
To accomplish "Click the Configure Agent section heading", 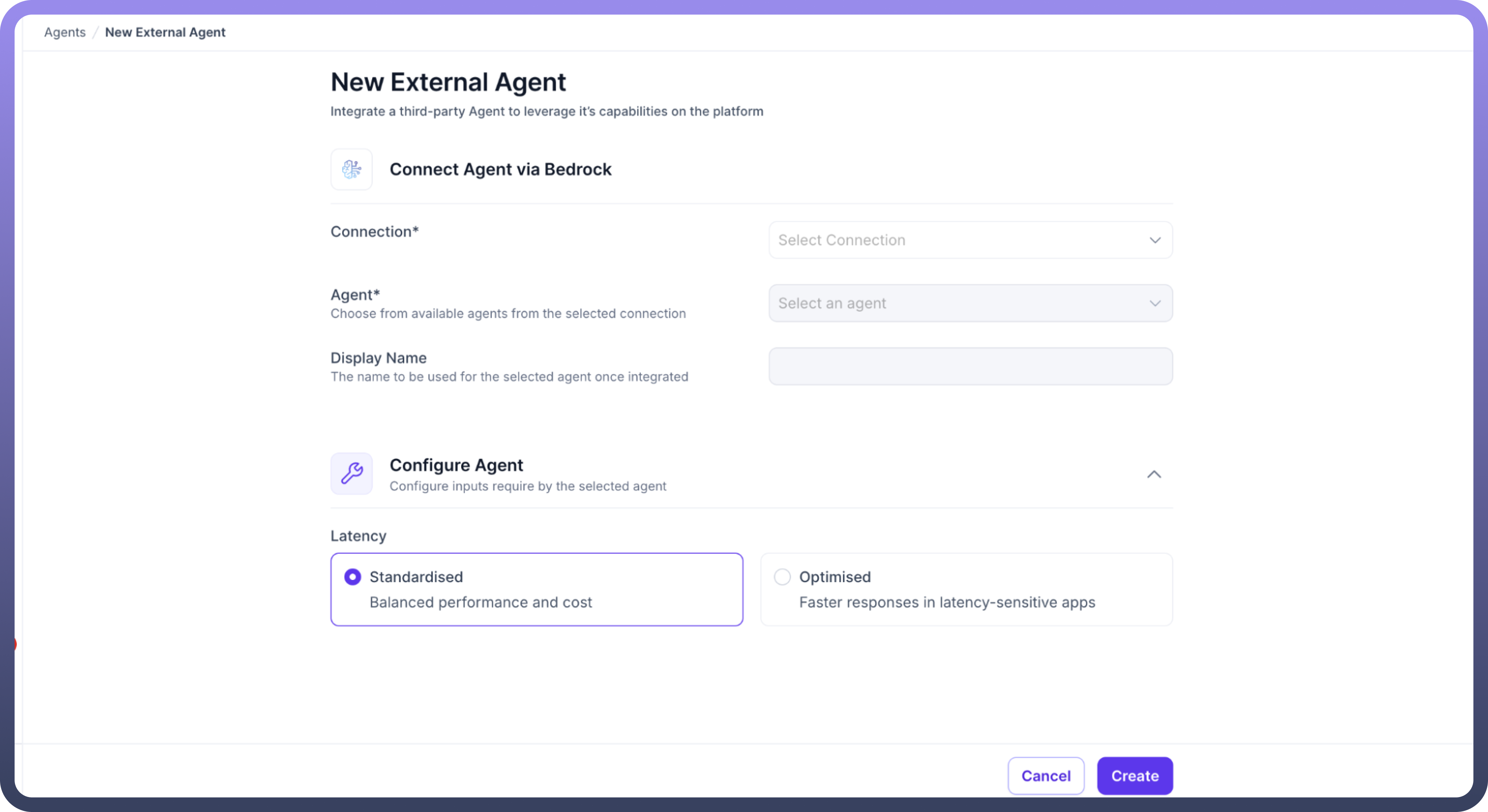I will point(456,465).
